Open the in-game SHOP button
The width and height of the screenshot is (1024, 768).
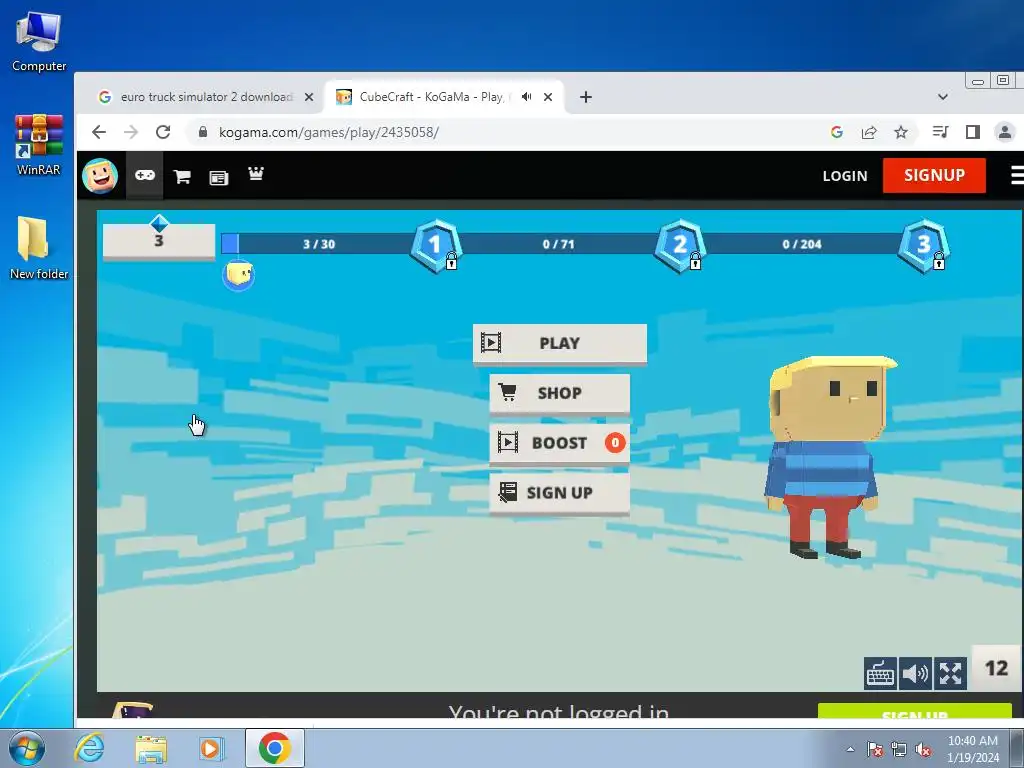click(560, 394)
